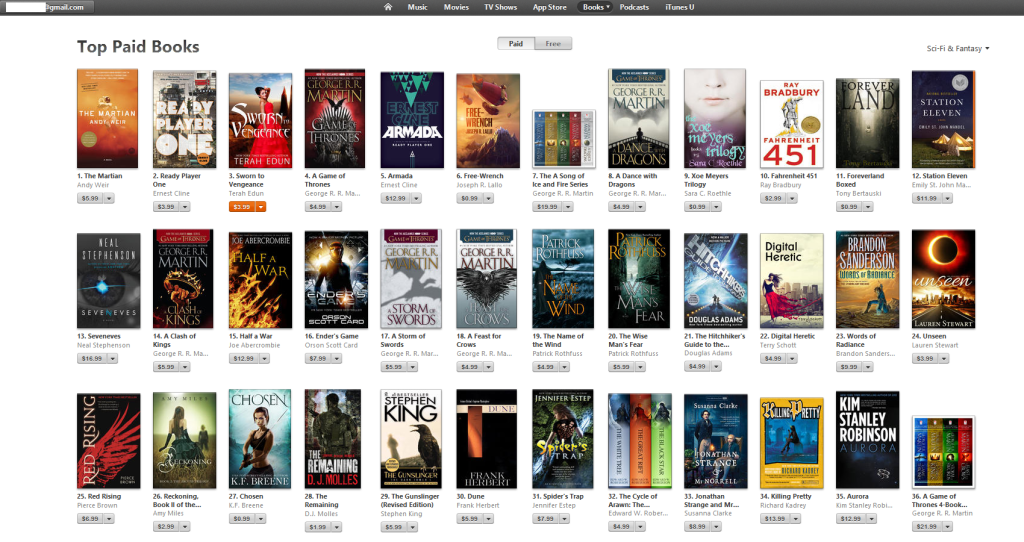Expand the arrow beside the $21.99 bundle price
Screen dimensions: 1024x542
click(947, 527)
